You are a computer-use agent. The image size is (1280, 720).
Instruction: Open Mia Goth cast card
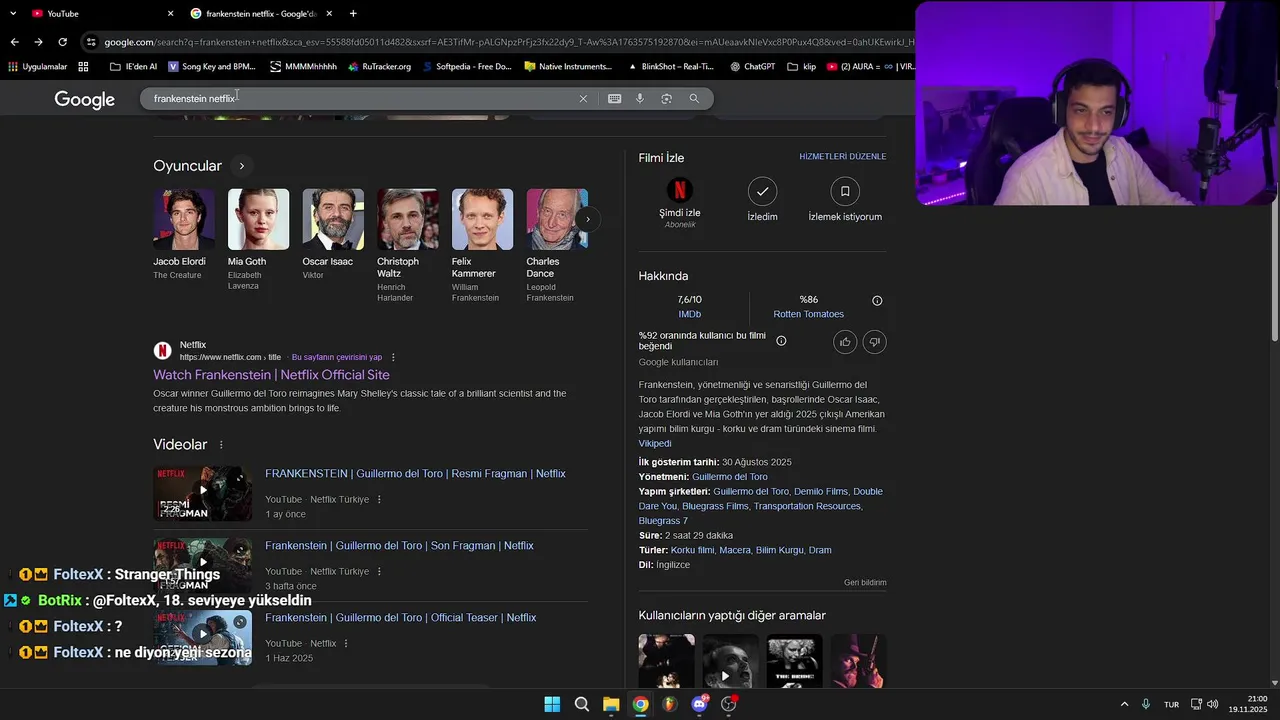pos(258,240)
